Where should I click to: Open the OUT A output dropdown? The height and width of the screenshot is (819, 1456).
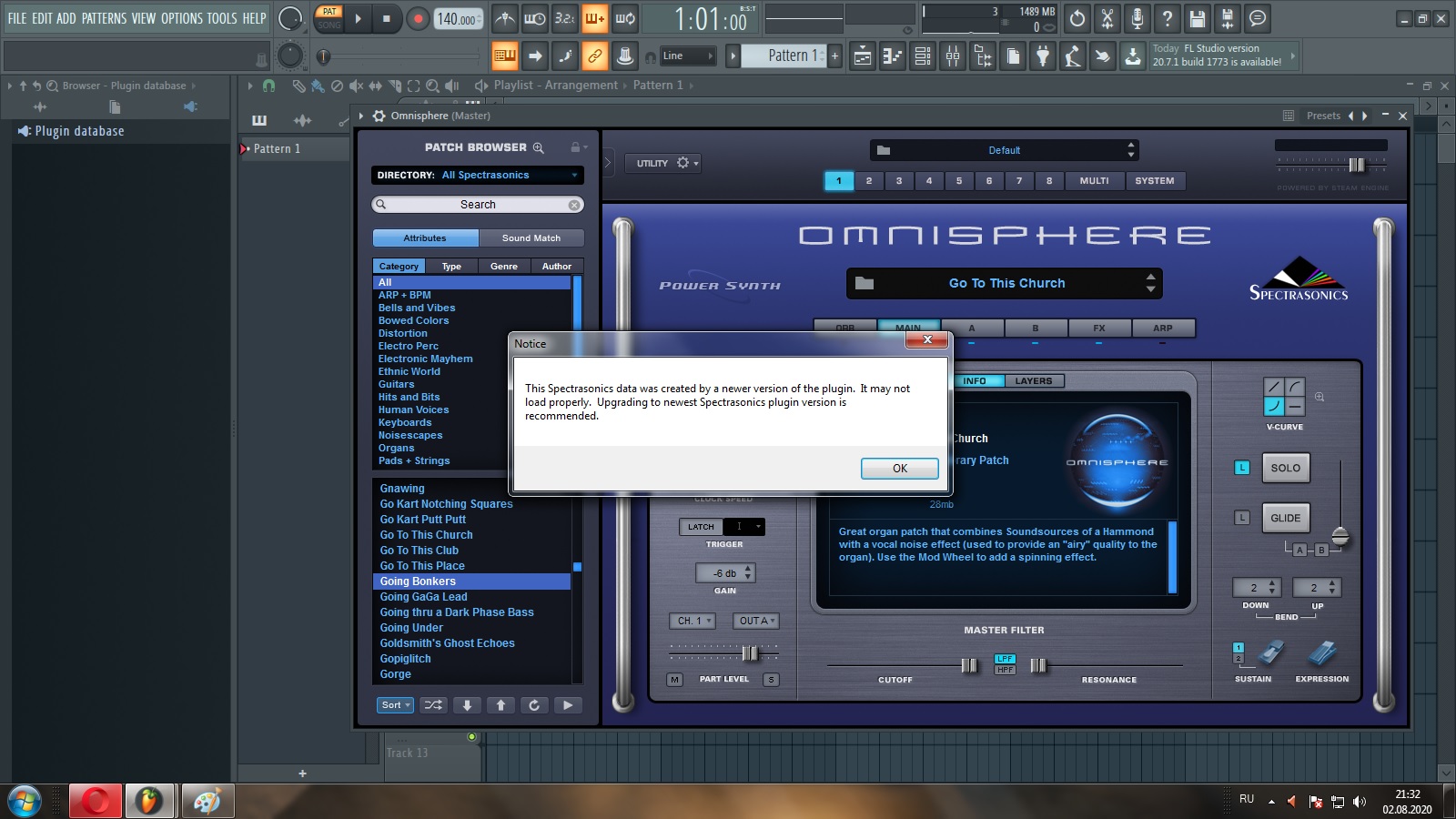(756, 621)
